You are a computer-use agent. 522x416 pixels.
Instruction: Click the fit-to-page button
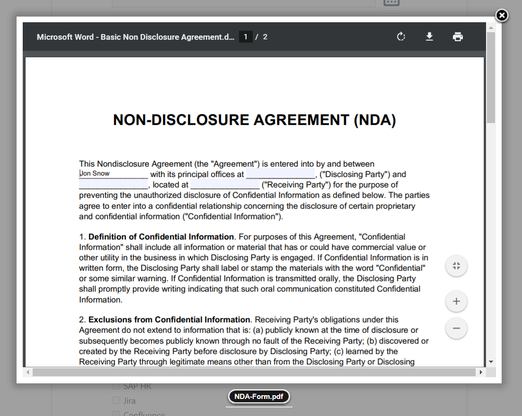[456, 266]
